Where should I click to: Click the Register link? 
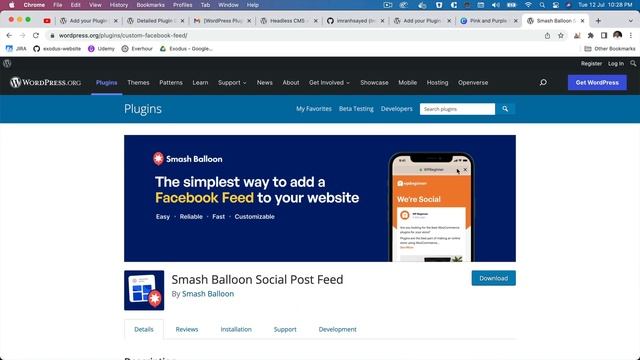point(591,63)
